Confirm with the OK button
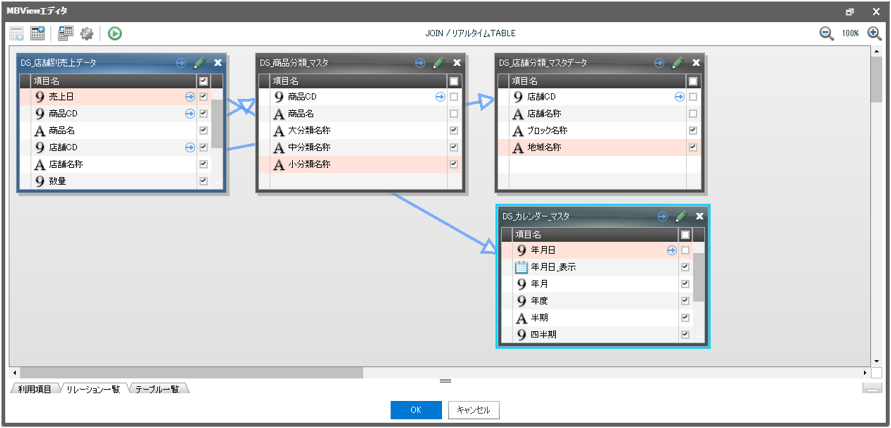Screen dimensions: 891x428 point(416,410)
